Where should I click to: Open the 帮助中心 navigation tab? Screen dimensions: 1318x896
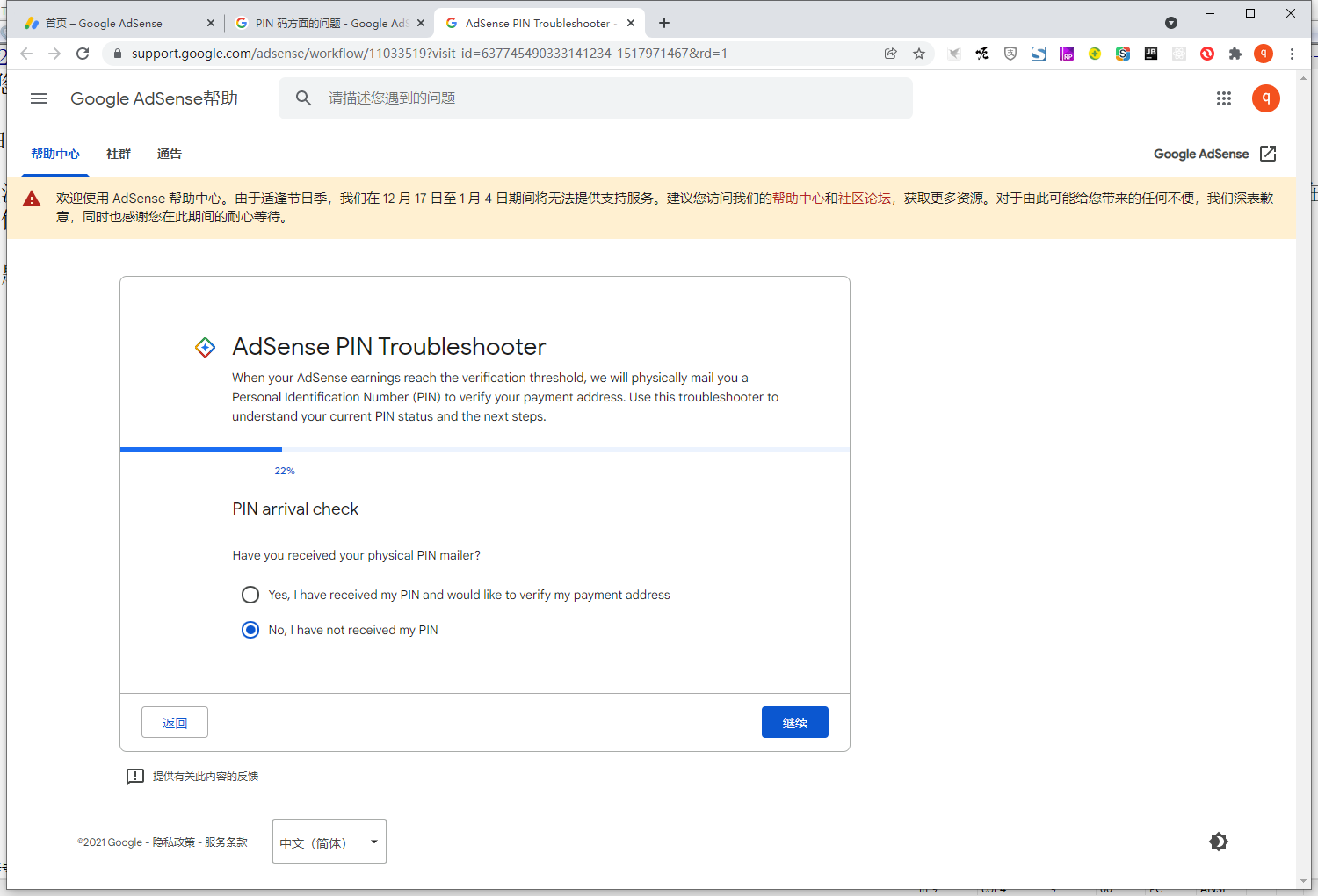click(55, 155)
